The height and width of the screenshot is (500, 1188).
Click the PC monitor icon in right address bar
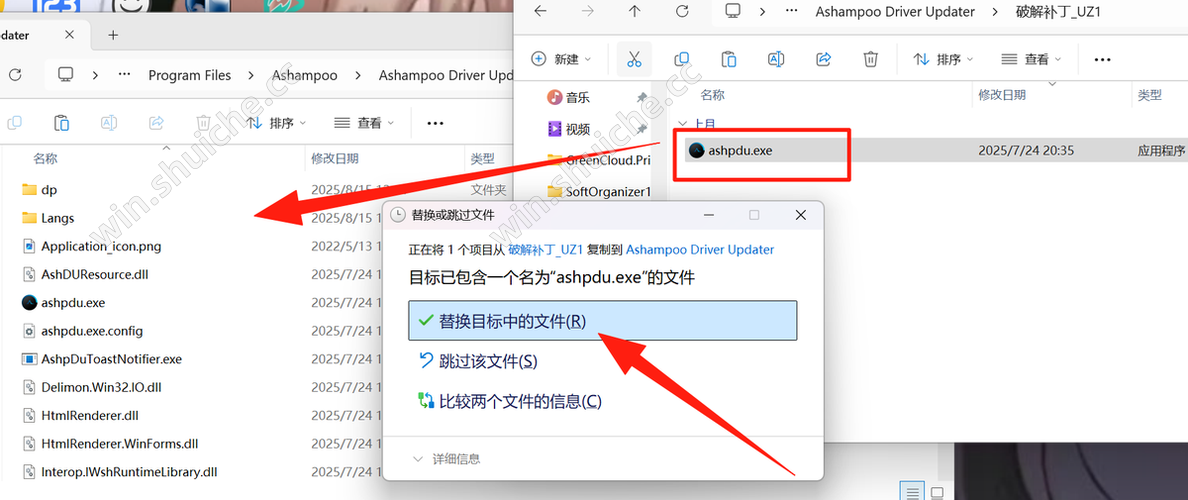pyautogui.click(x=732, y=11)
